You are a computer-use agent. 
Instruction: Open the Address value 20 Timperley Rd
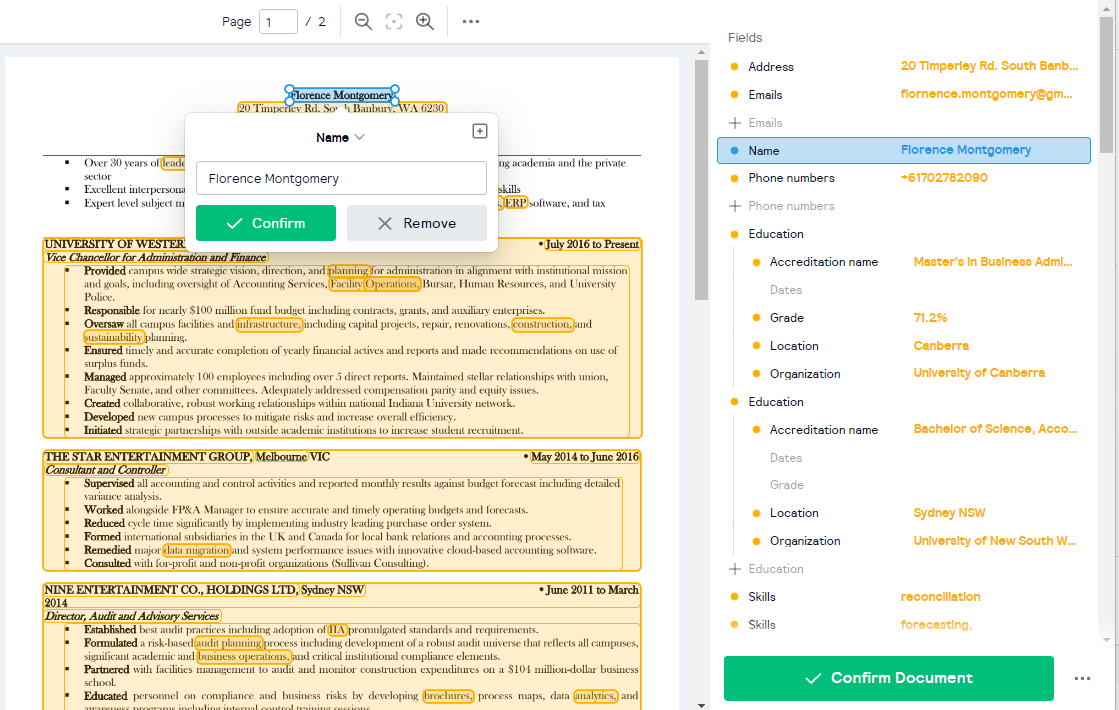pyautogui.click(x=990, y=66)
